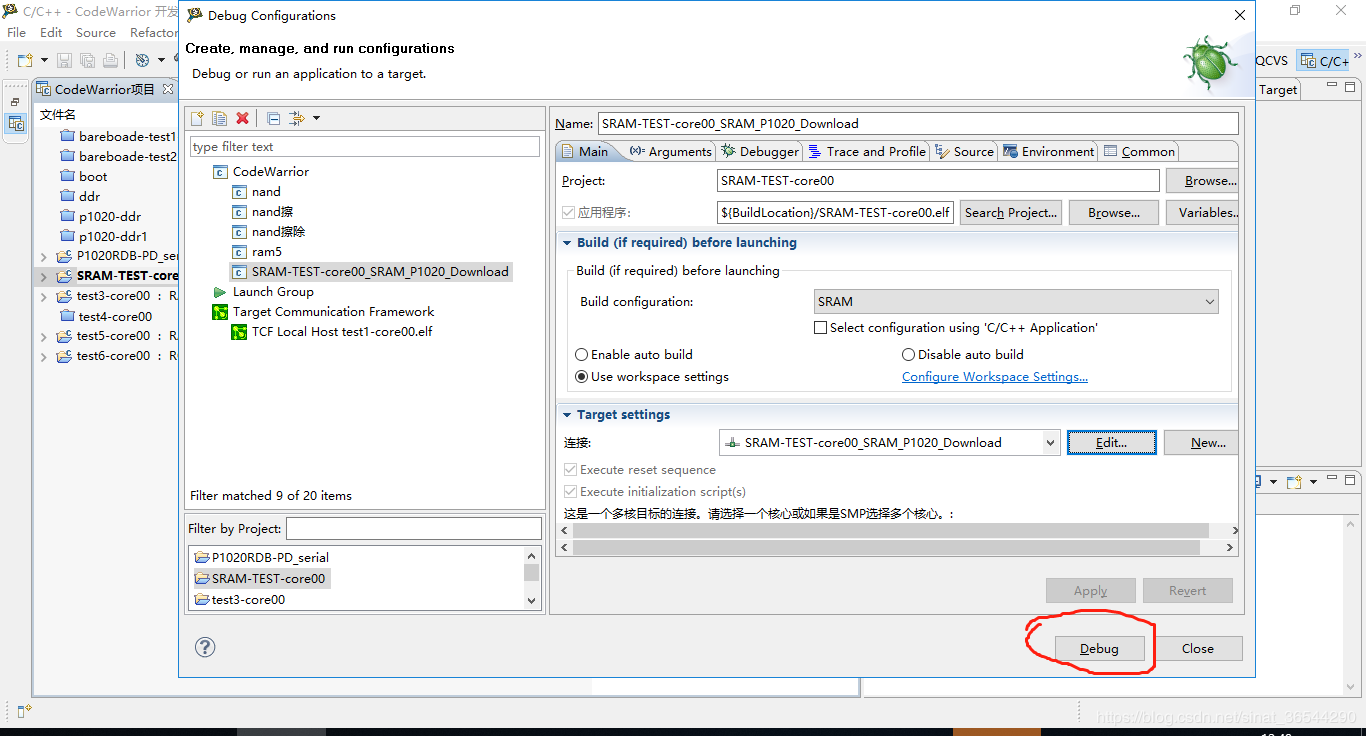Select the ram5 launch configuration
The width and height of the screenshot is (1366, 736).
point(266,252)
